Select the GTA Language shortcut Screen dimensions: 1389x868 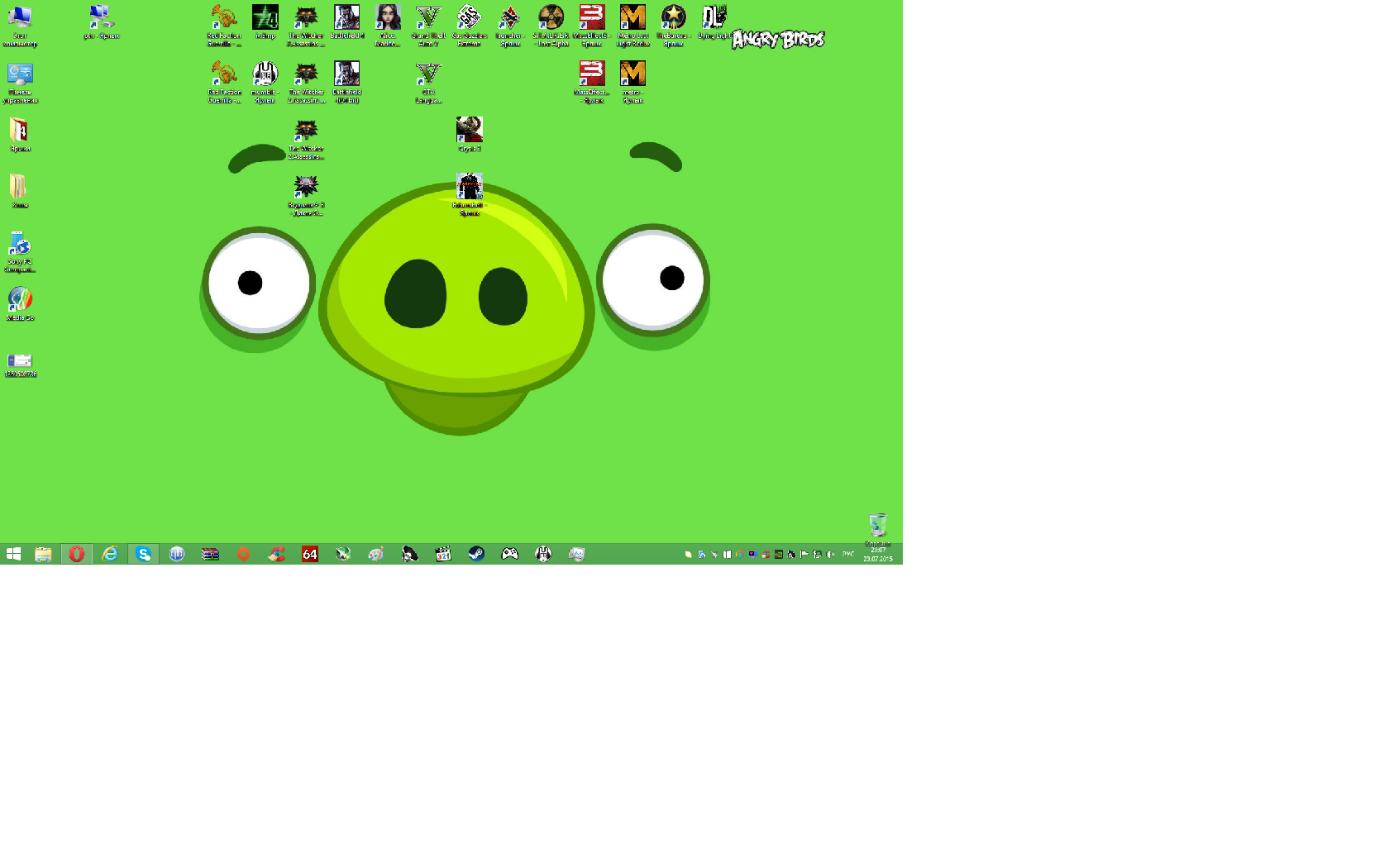tap(428, 83)
